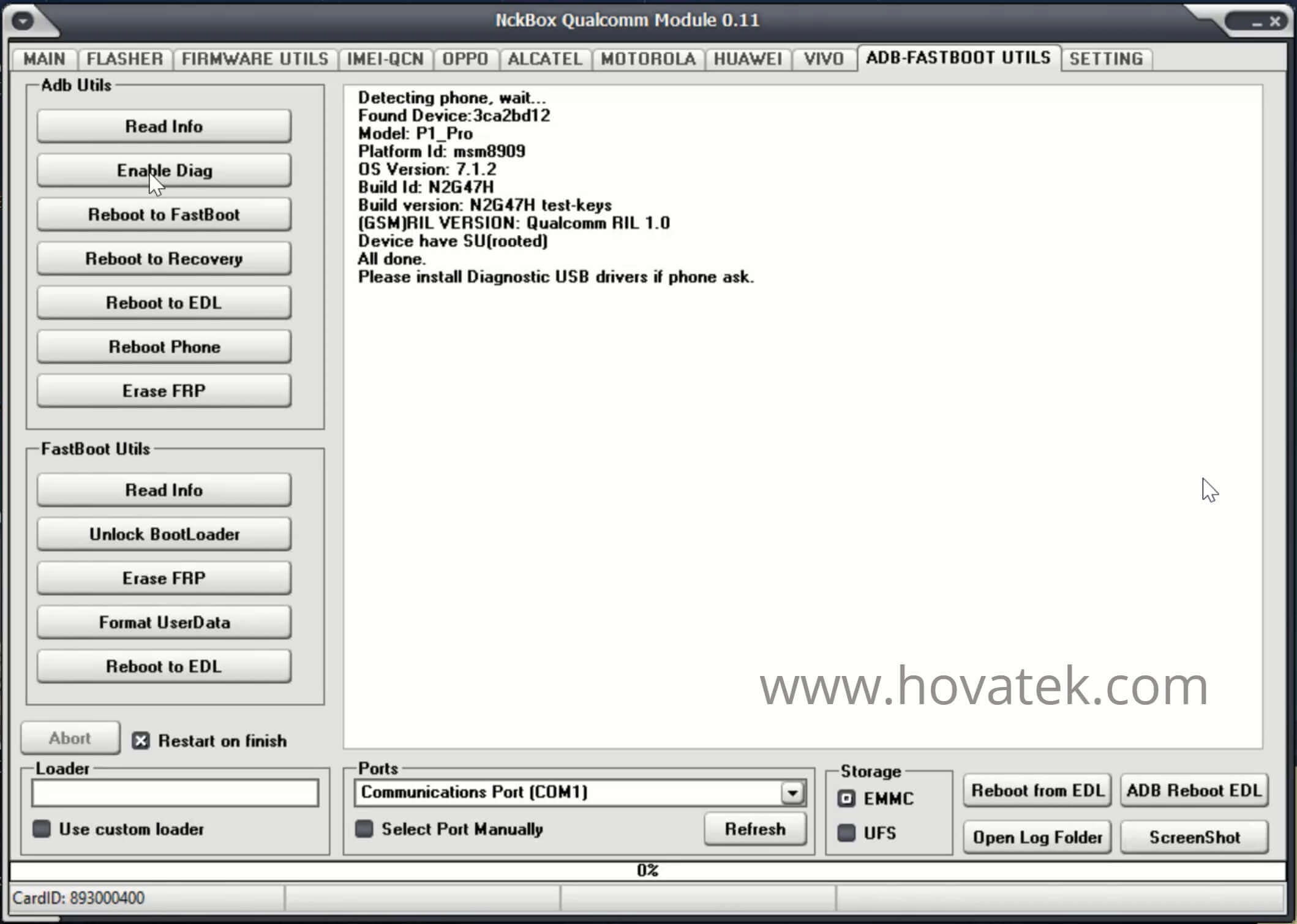Screen dimensions: 1297x924
Task: Open the OPPO tab
Action: coord(465,59)
